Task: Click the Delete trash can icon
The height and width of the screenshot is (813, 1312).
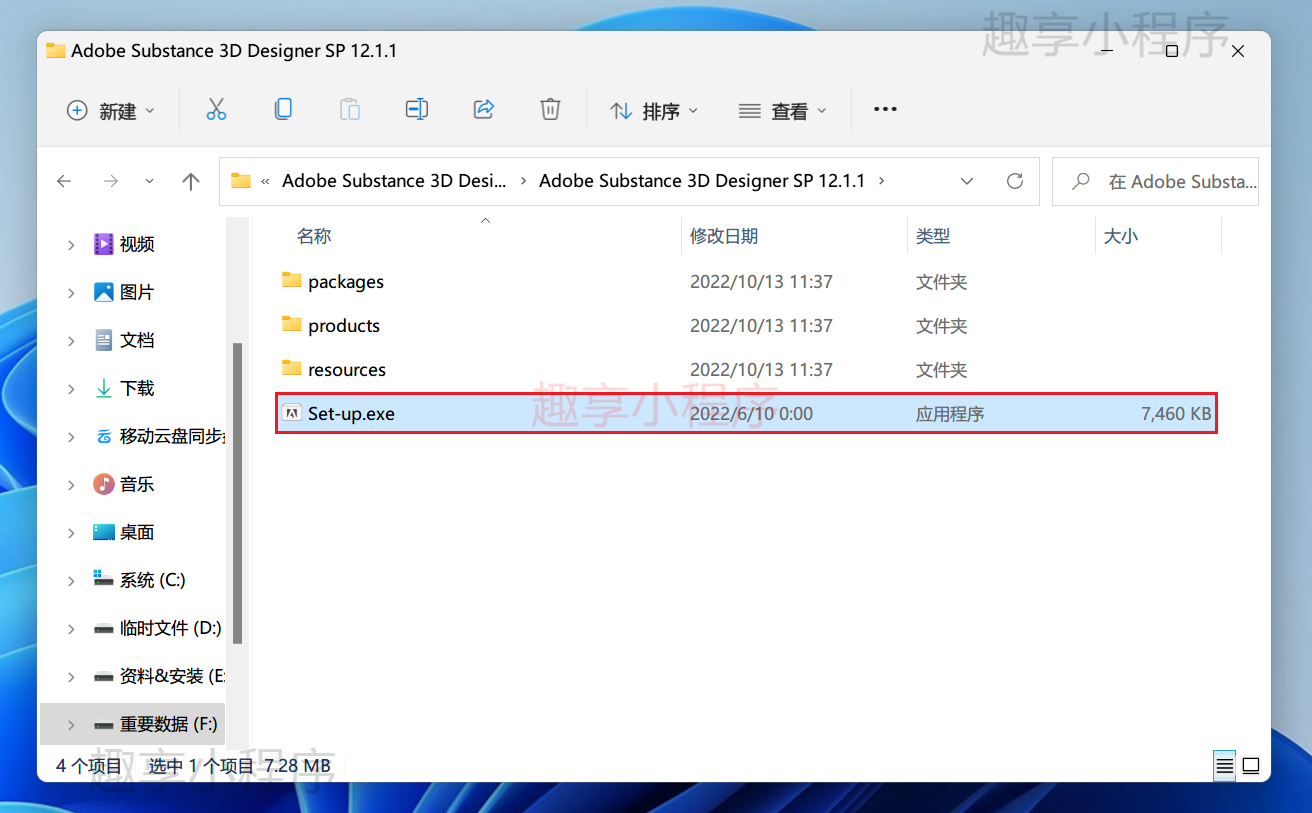Action: (550, 109)
